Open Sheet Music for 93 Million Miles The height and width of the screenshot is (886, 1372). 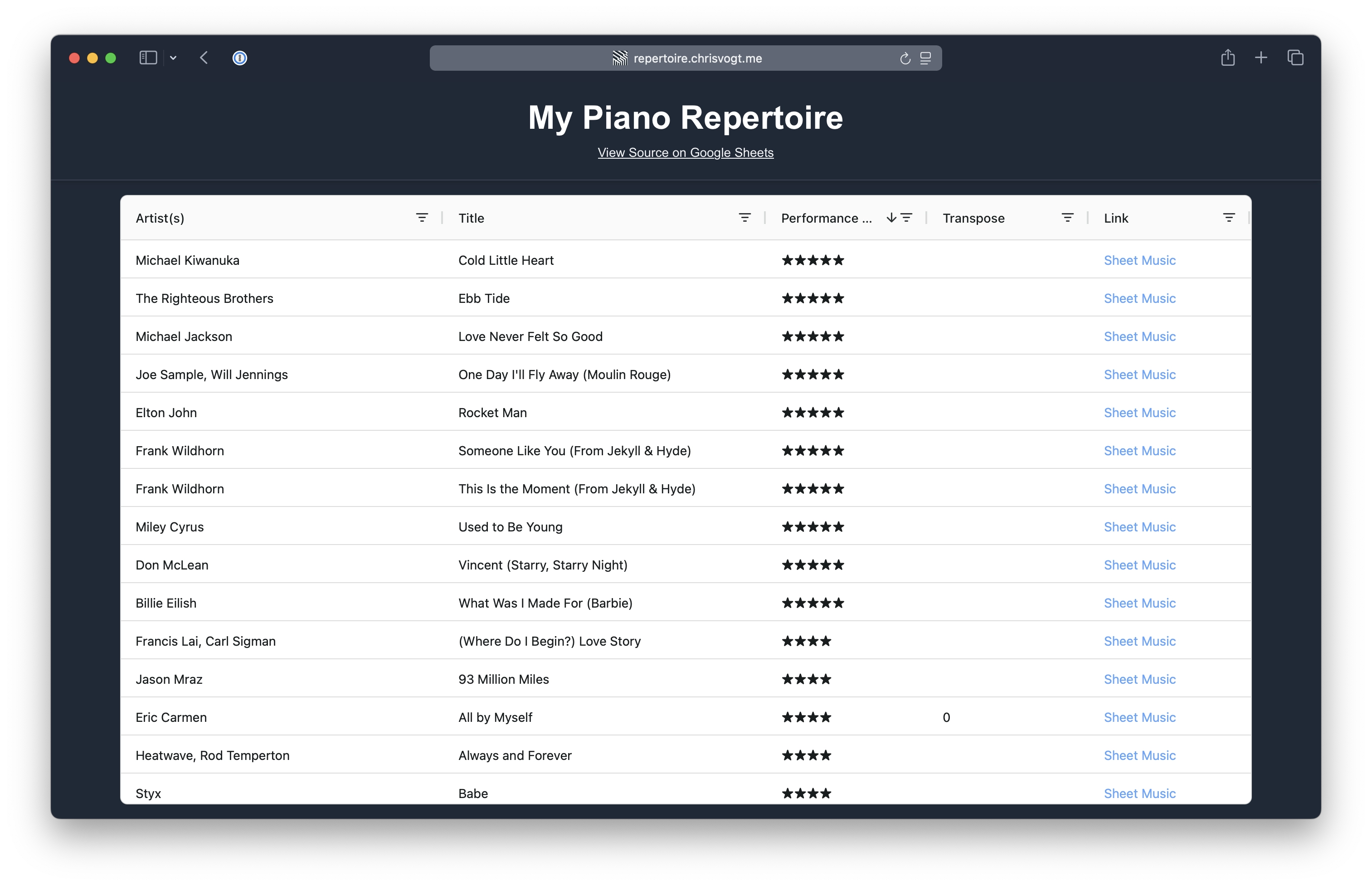pos(1139,679)
